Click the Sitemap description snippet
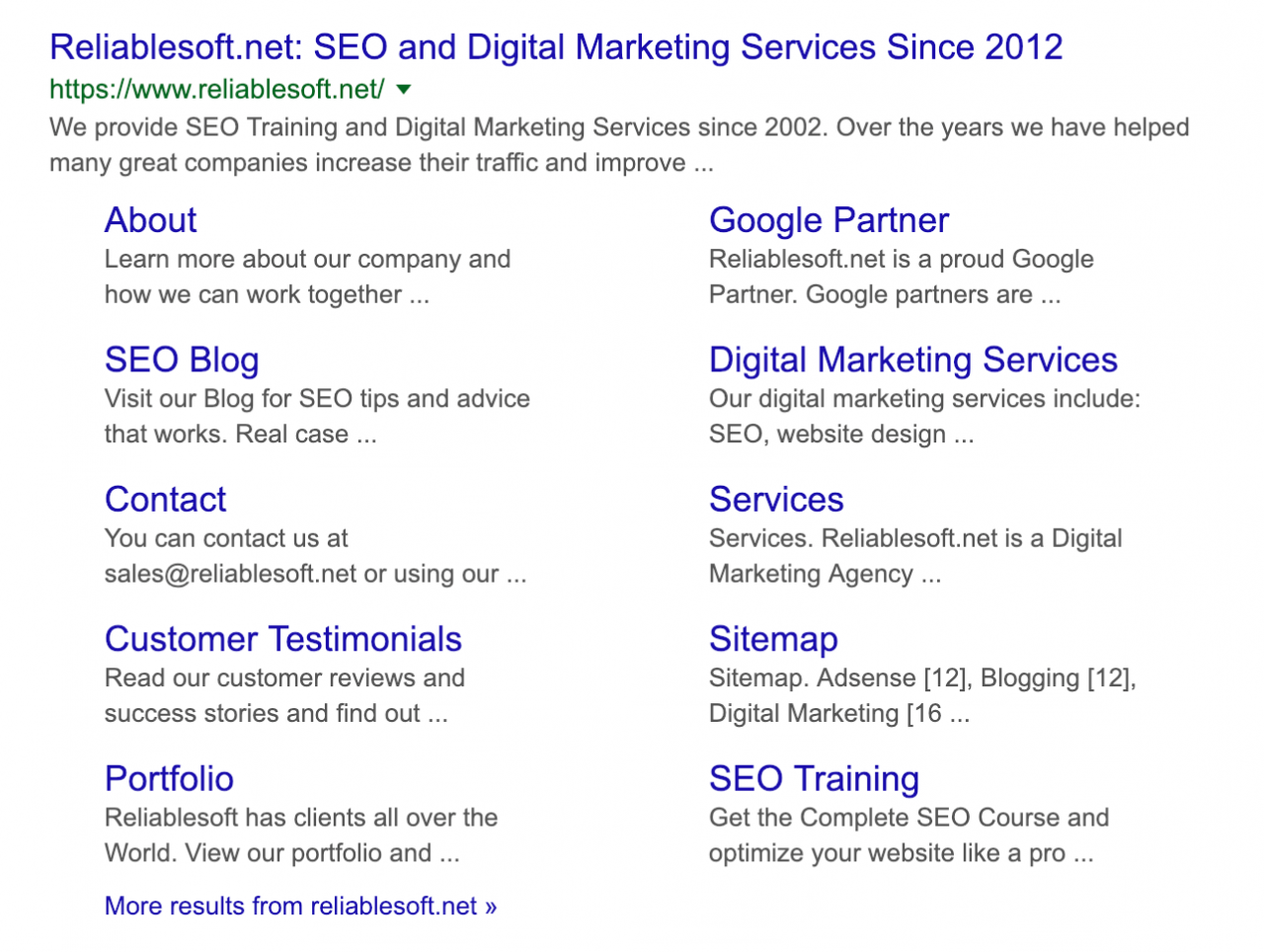This screenshot has width=1264, height=952. (921, 696)
